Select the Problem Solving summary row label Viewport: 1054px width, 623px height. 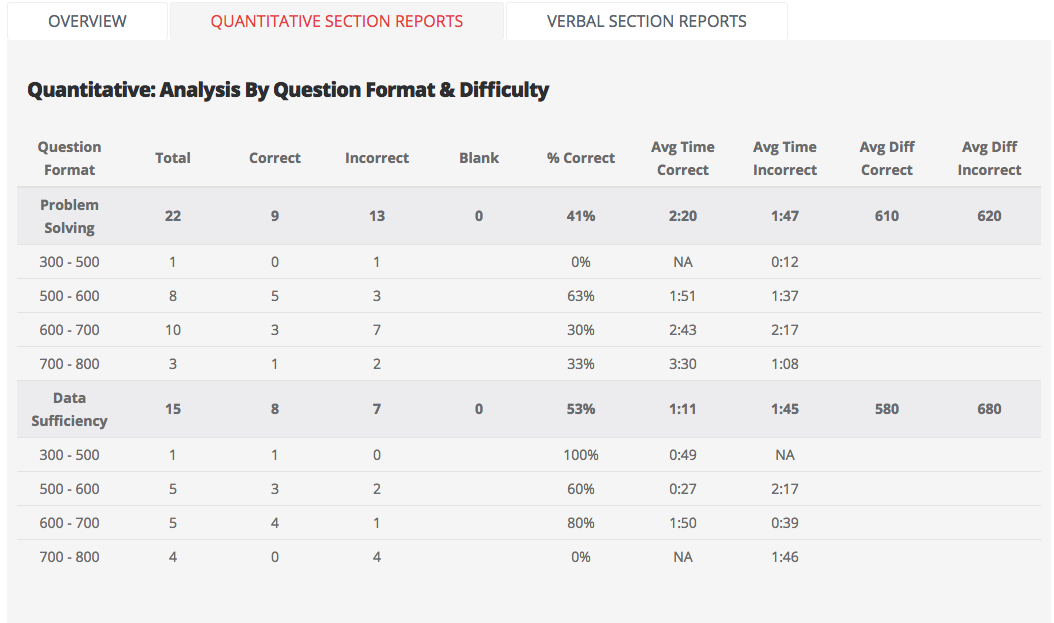70,216
